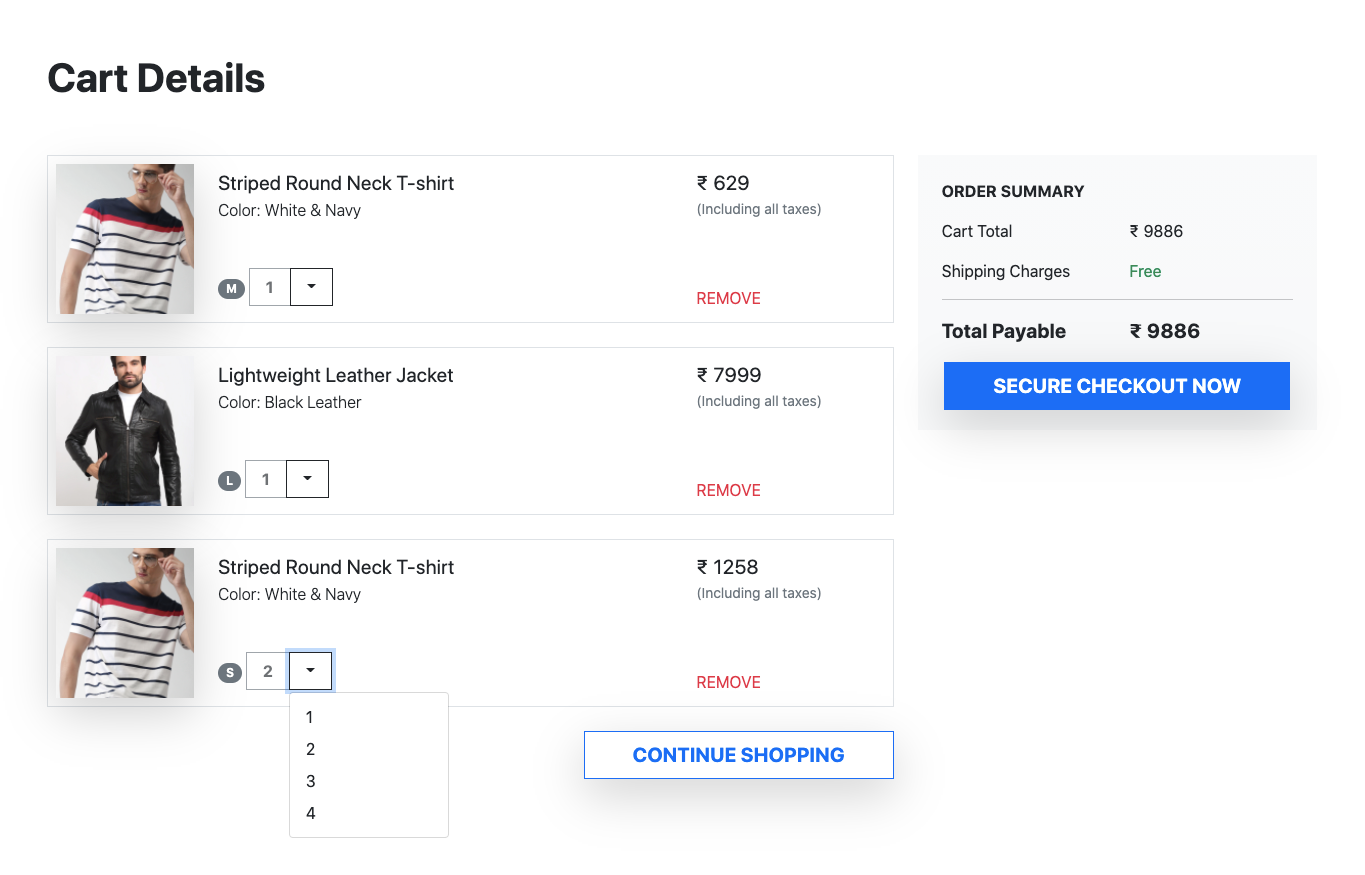Click CONTINUE SHOPPING
The width and height of the screenshot is (1365, 875).
tap(738, 754)
